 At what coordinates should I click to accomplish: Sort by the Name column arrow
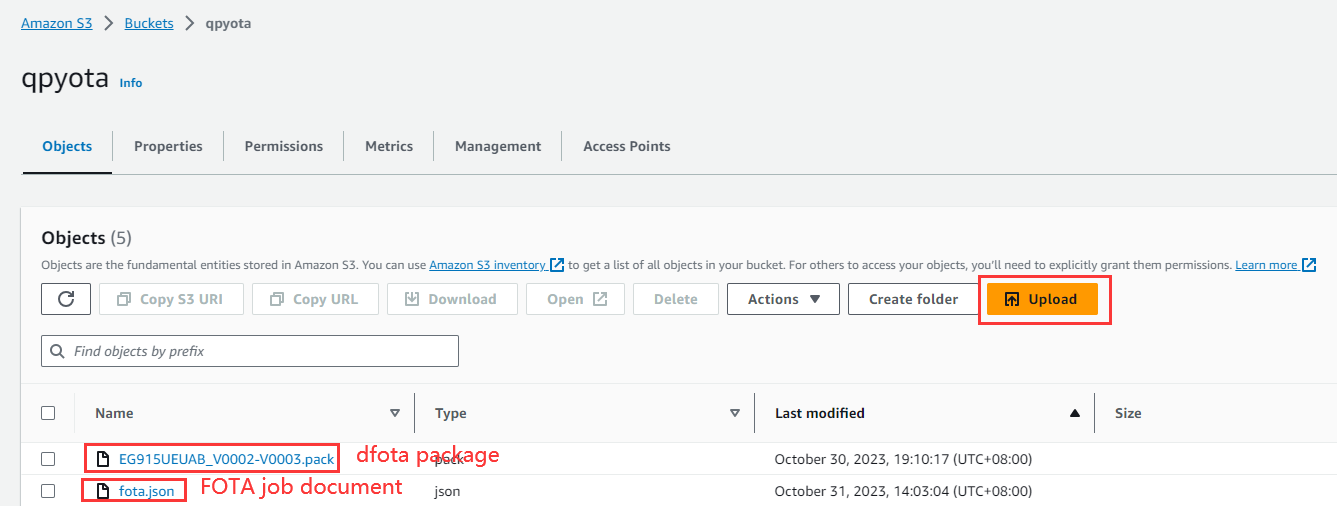tap(395, 413)
